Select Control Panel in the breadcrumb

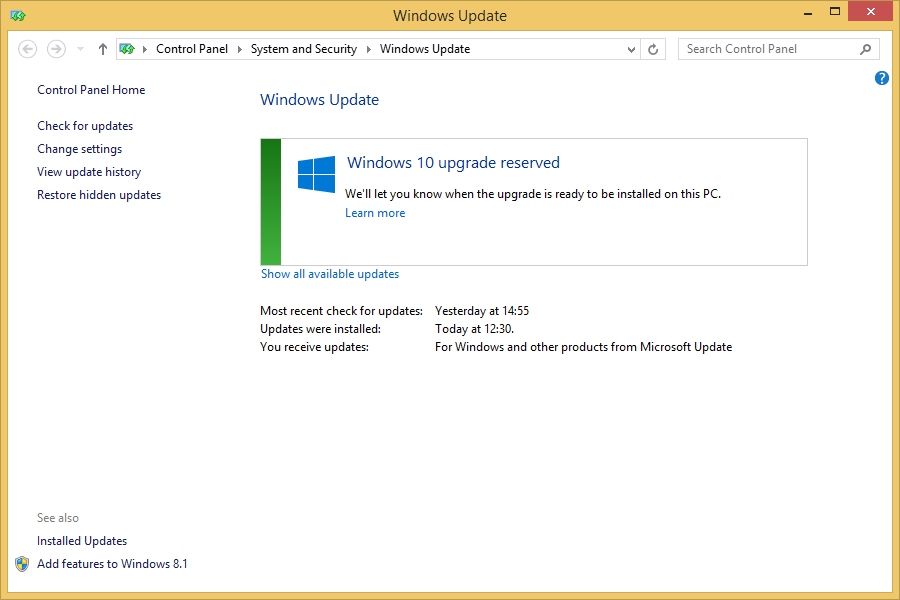pos(192,49)
